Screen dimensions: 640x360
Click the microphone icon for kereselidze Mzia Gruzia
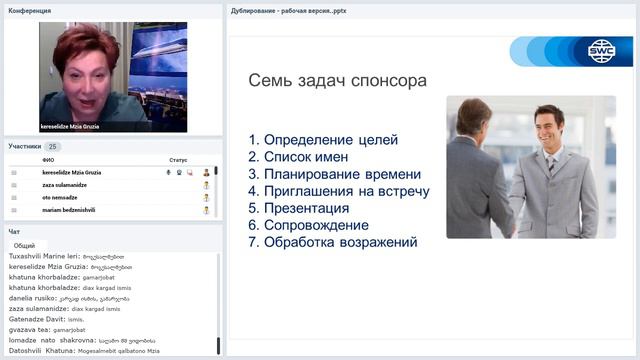(x=169, y=173)
